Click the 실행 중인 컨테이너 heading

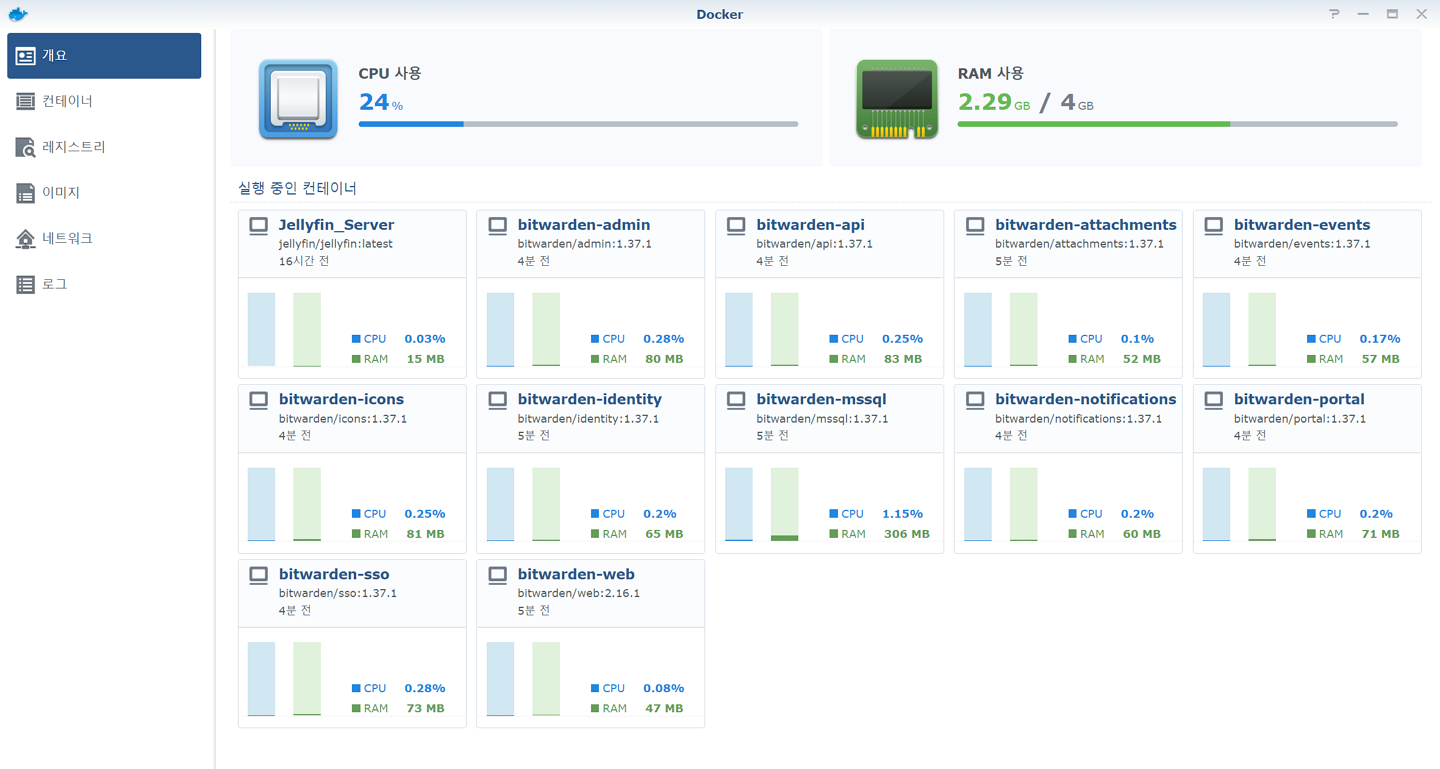tap(297, 188)
